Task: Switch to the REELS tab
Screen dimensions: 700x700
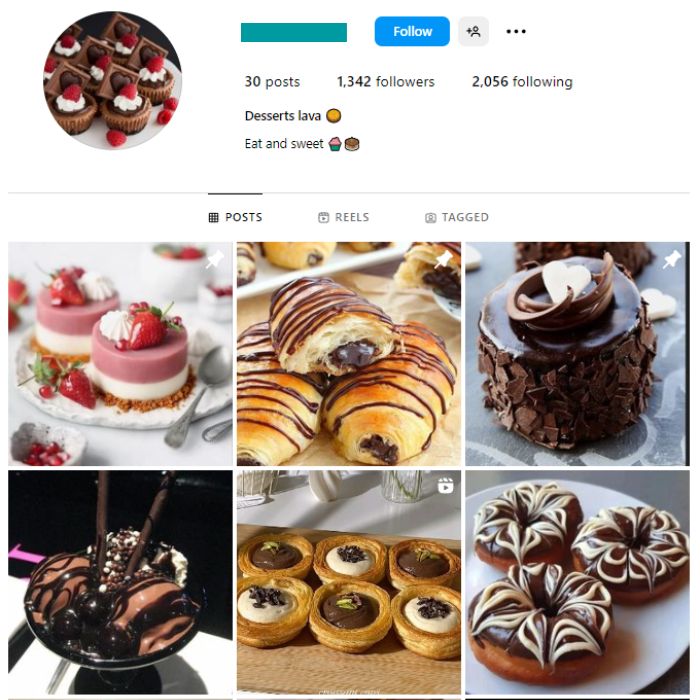Action: 343,217
